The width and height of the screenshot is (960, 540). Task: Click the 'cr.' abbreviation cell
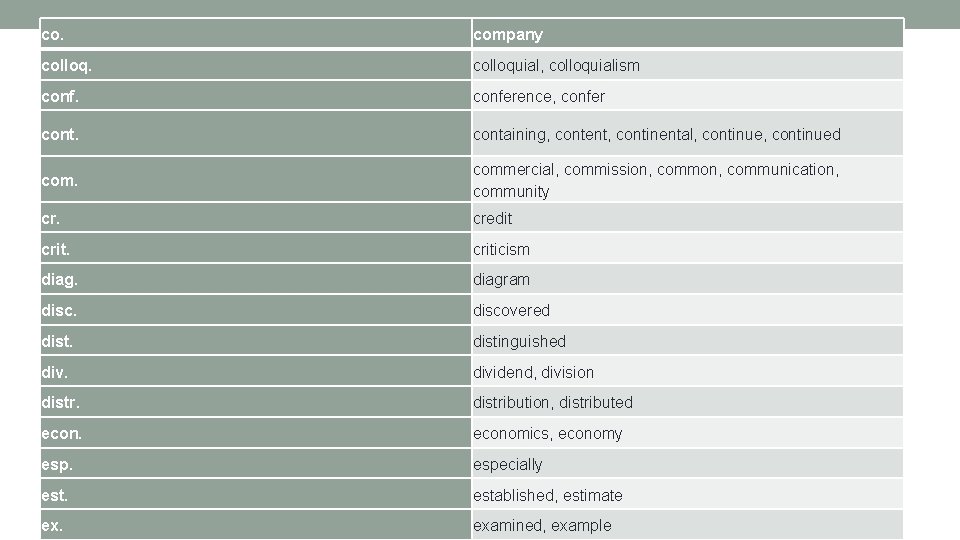tap(255, 217)
